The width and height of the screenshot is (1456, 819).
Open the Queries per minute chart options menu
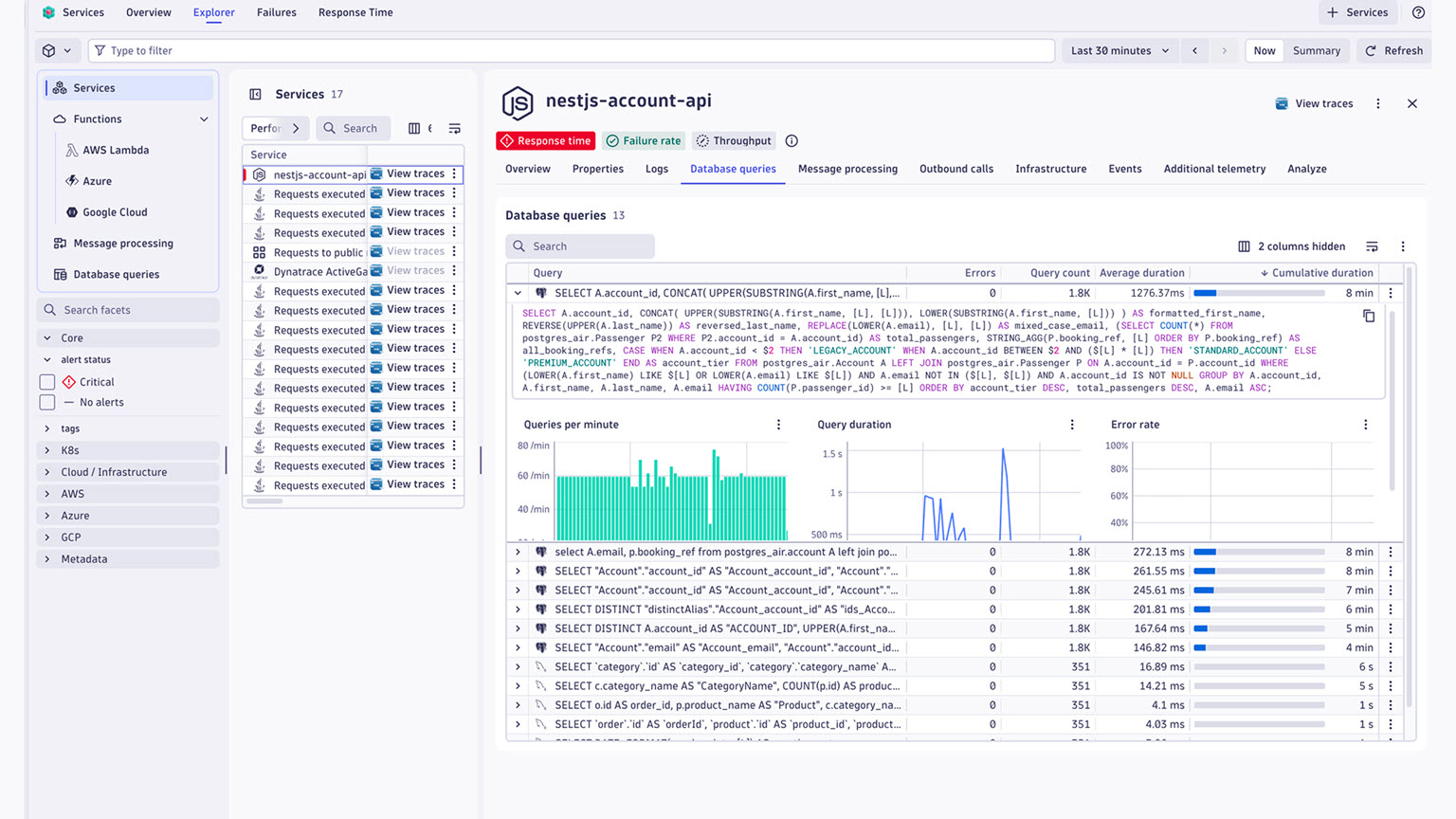click(778, 425)
